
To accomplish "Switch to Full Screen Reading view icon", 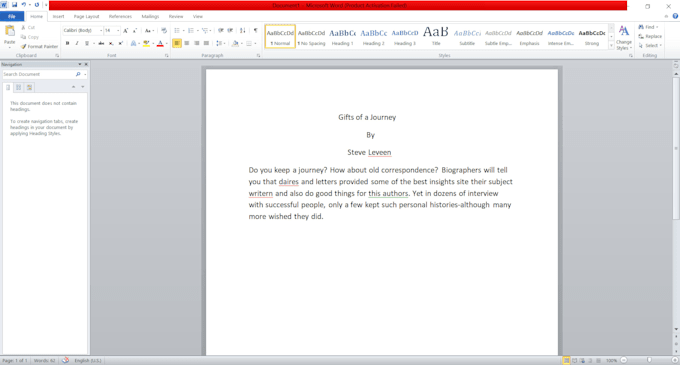I will pos(575,360).
